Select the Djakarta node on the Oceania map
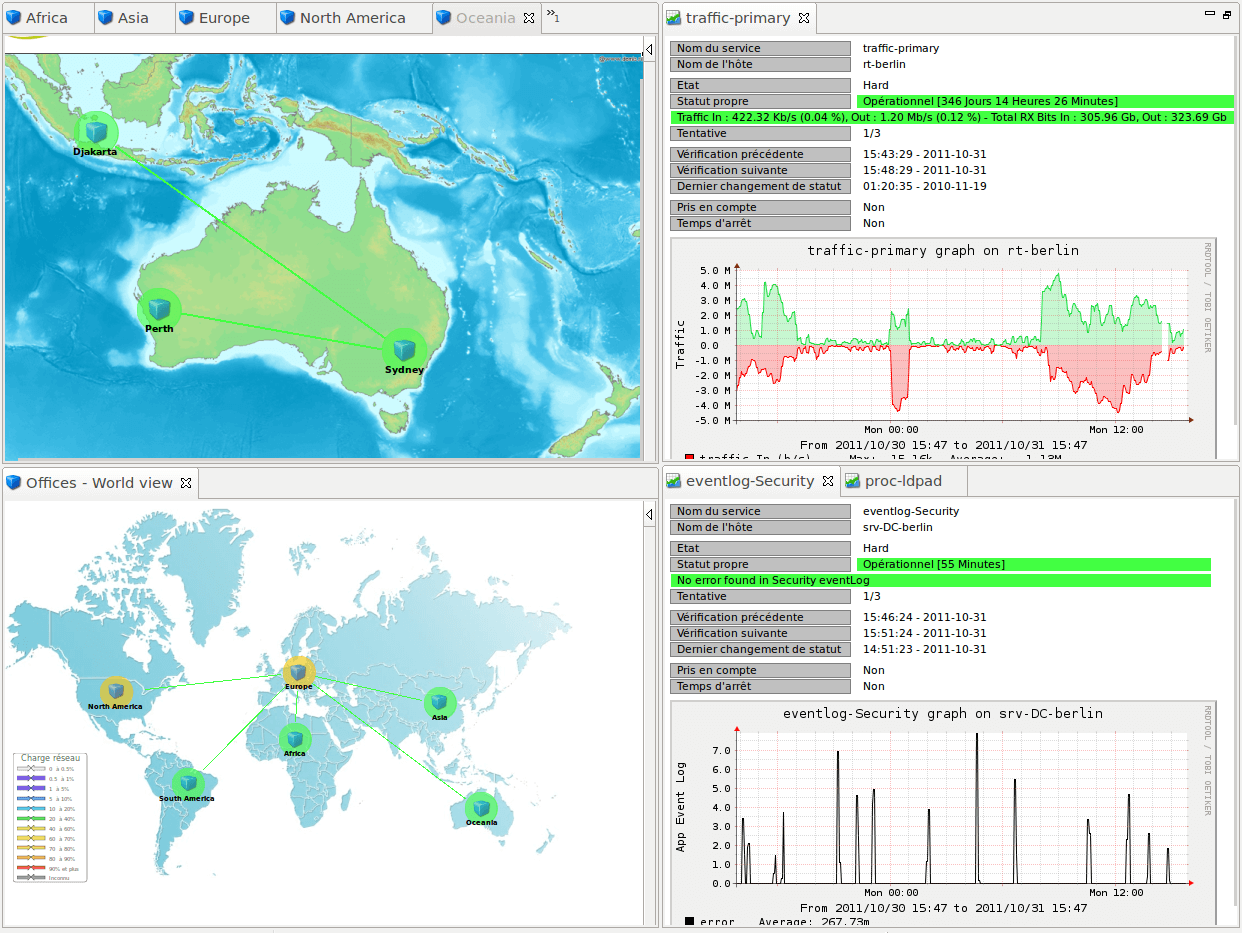 95,131
